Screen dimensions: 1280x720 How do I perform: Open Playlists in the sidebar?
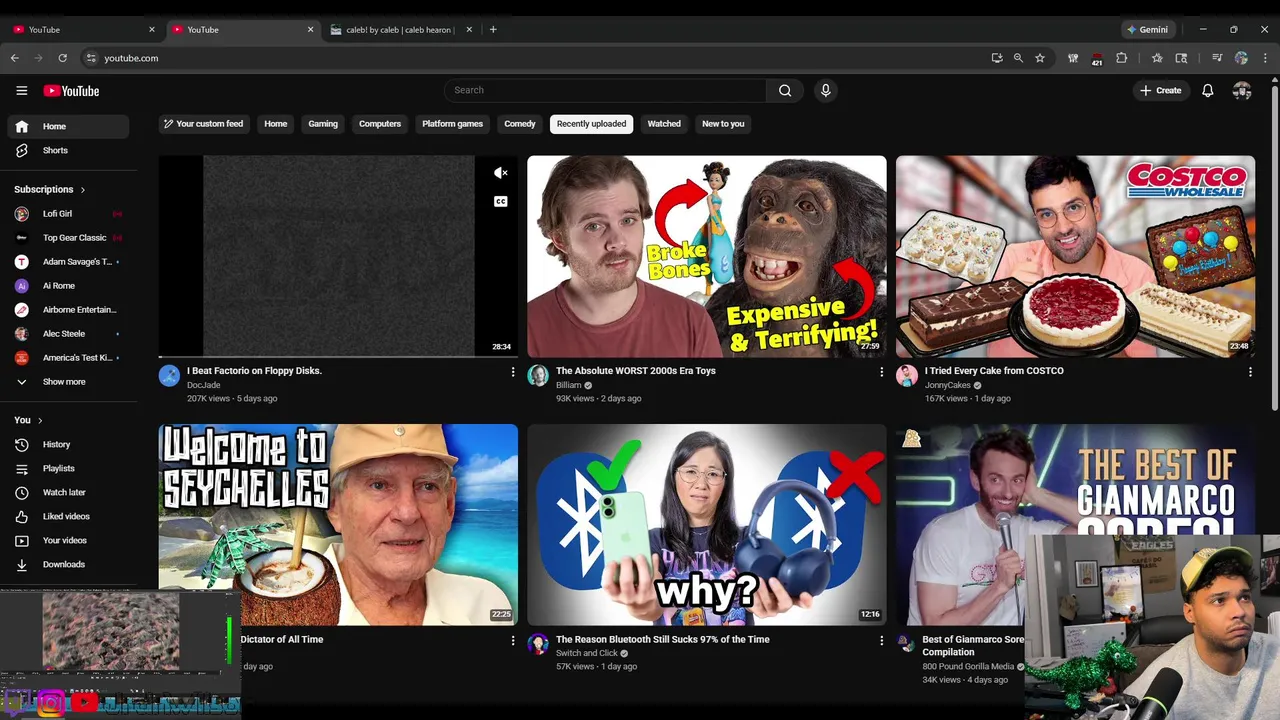tap(68, 468)
